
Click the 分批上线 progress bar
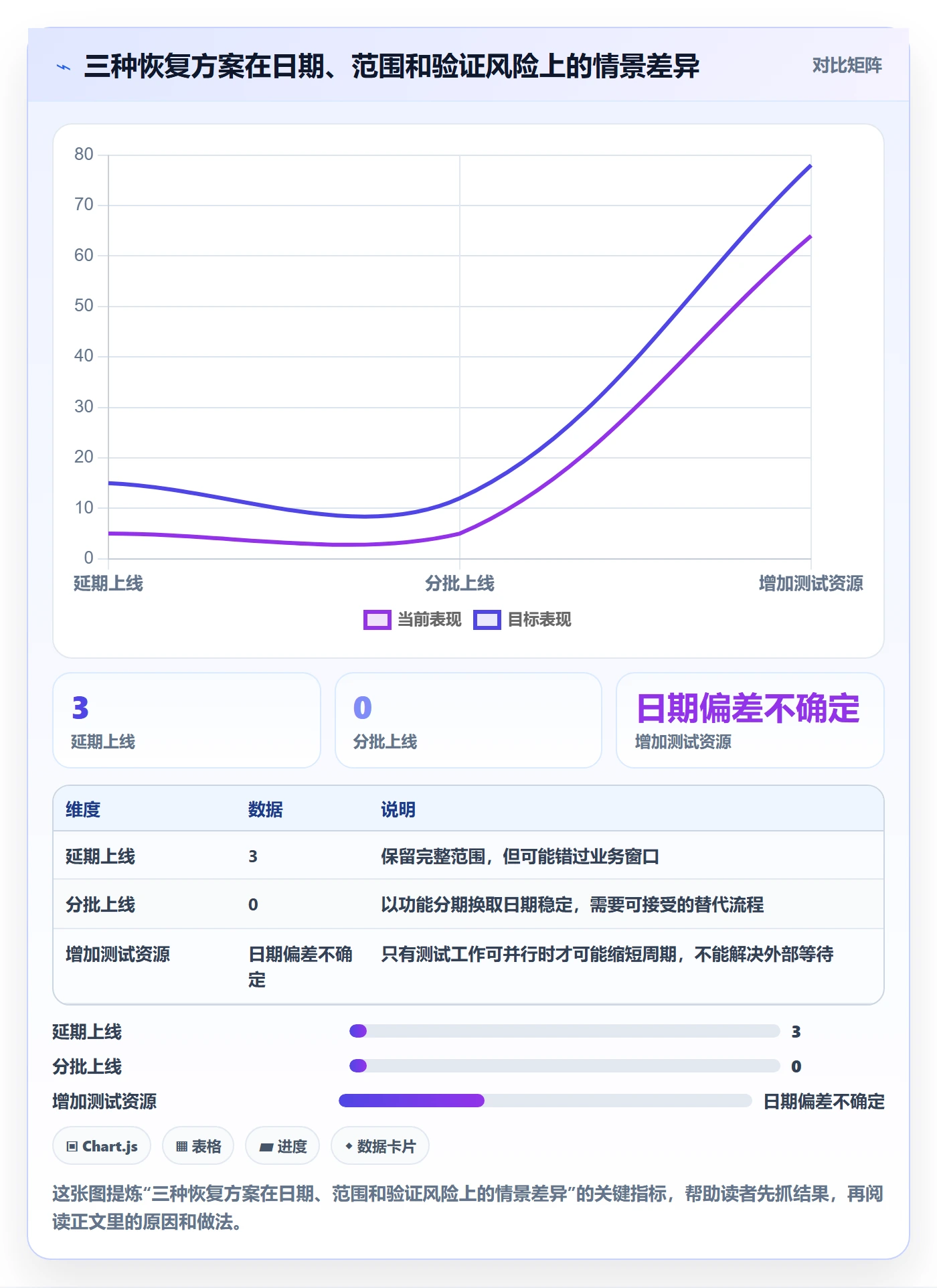click(x=565, y=1066)
